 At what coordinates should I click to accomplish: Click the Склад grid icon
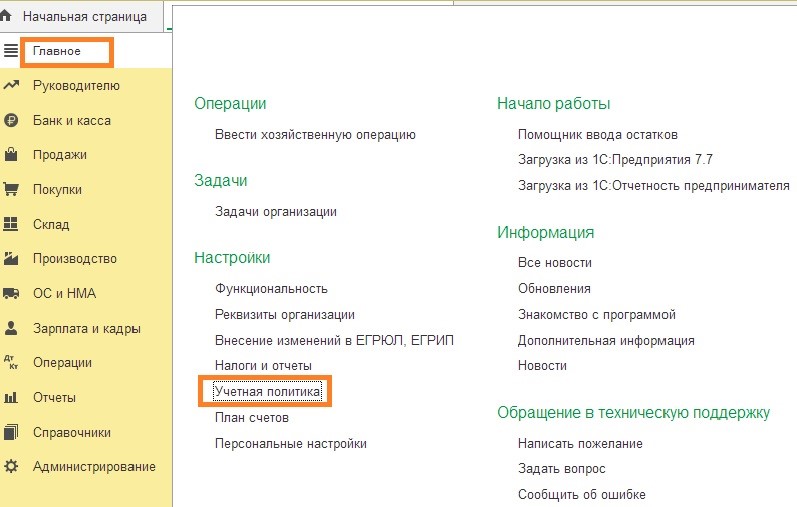[11, 224]
